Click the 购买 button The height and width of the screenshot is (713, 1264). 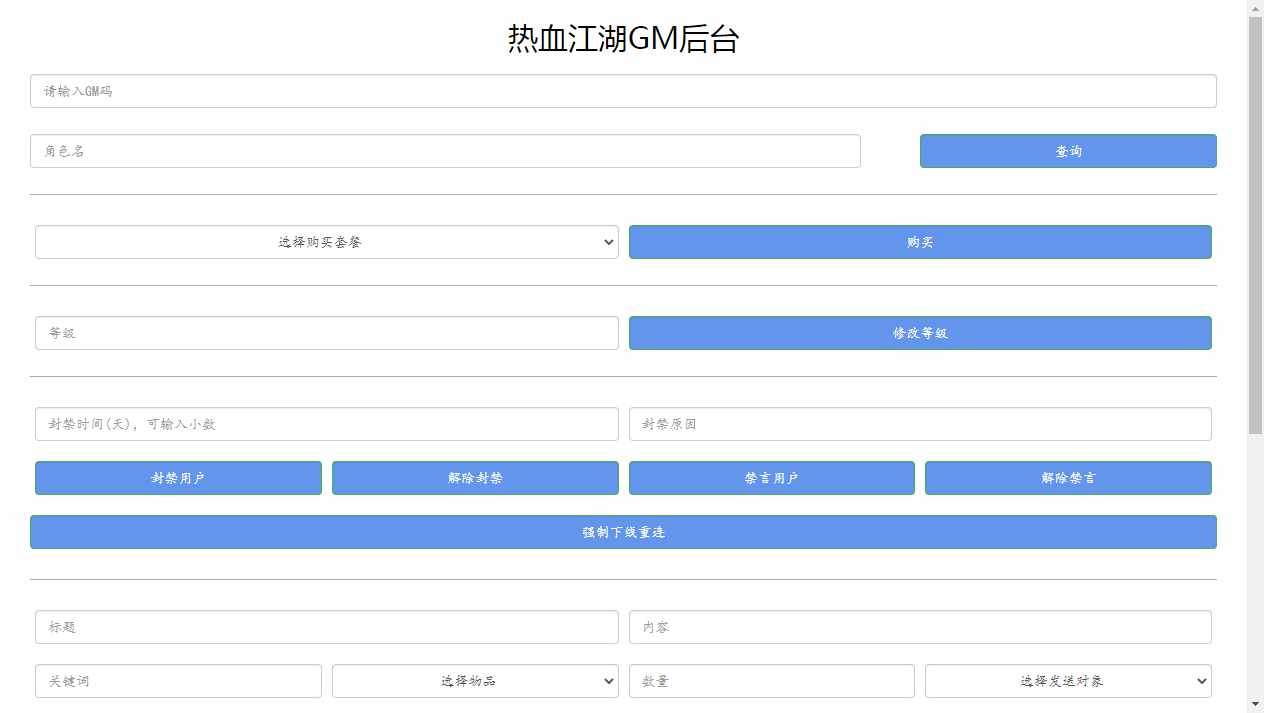point(919,242)
